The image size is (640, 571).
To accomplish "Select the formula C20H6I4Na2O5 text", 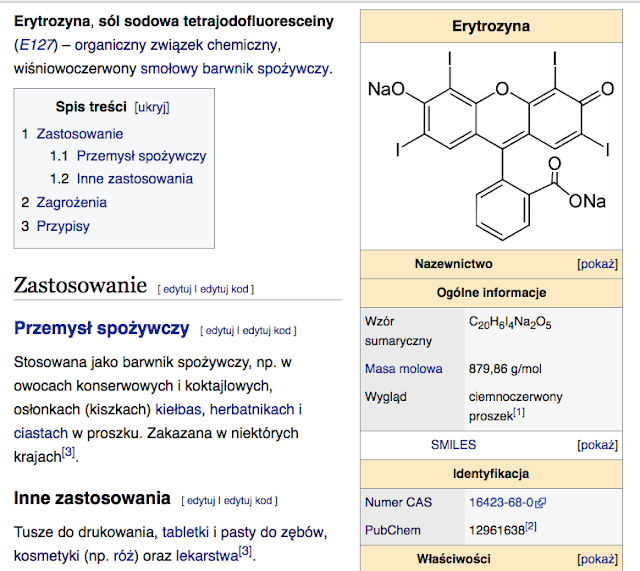I will [510, 323].
